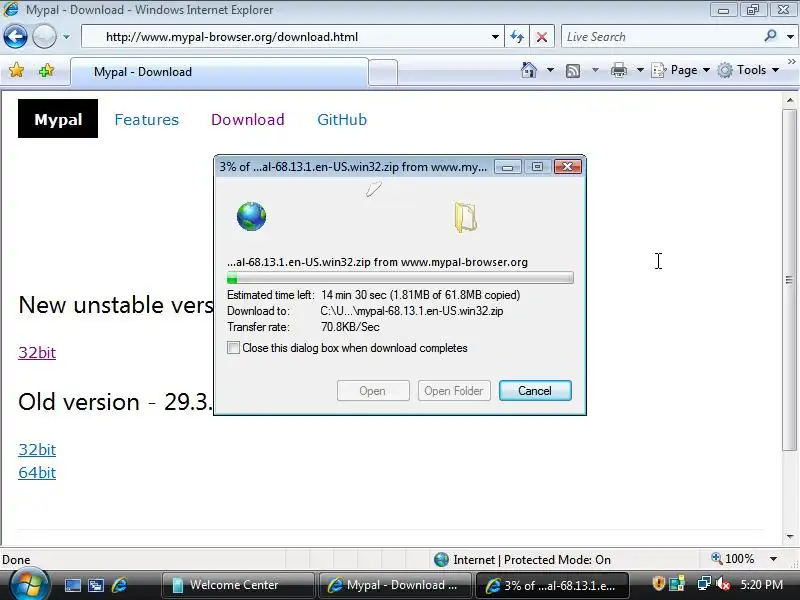Expand the Home button dropdown arrow
Image resolution: width=800 pixels, height=600 pixels.
551,70
